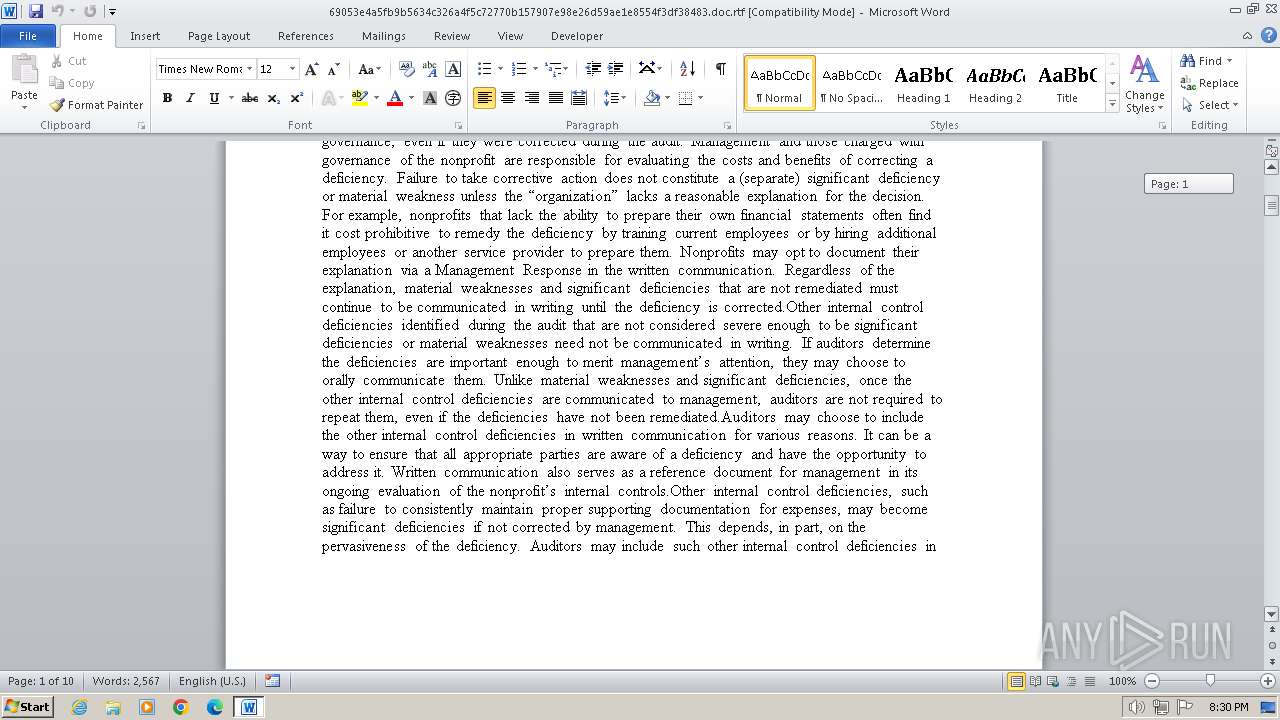Justify the text
This screenshot has width=1280, height=720.
(x=555, y=98)
